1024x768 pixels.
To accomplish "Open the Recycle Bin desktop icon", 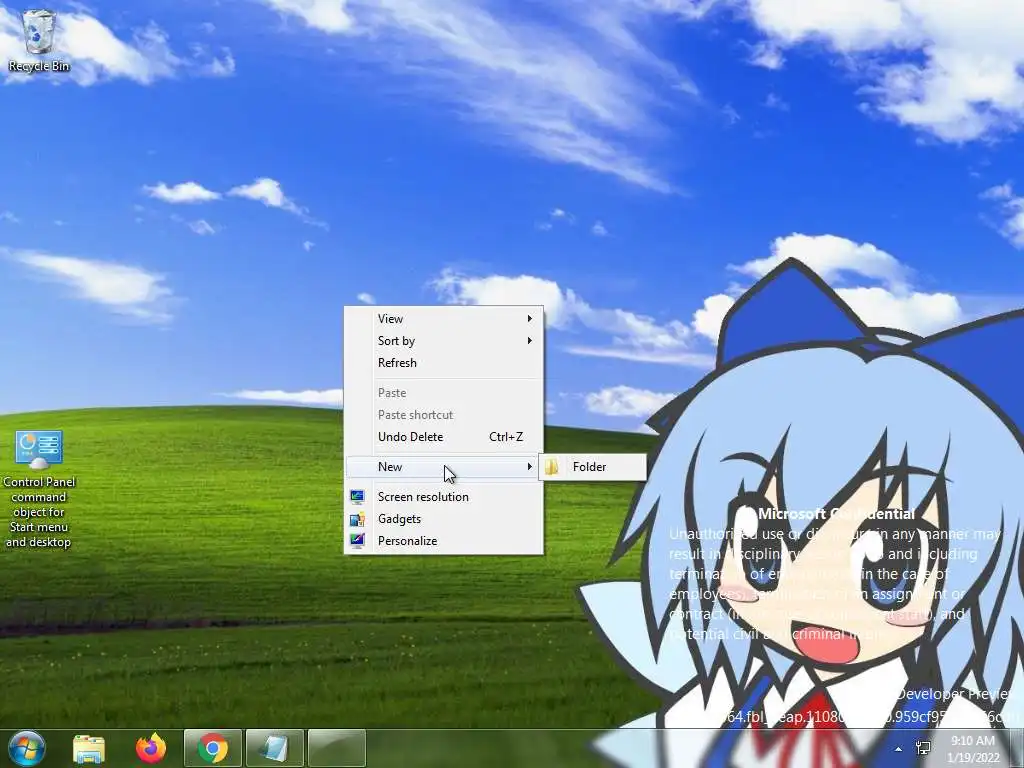I will coord(39,40).
